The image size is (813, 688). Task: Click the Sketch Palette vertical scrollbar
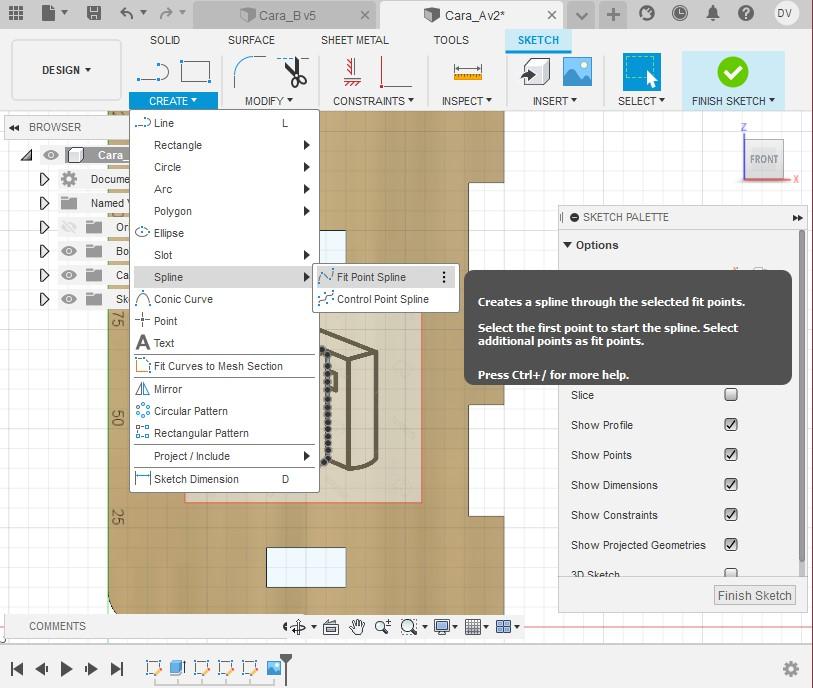point(803,394)
